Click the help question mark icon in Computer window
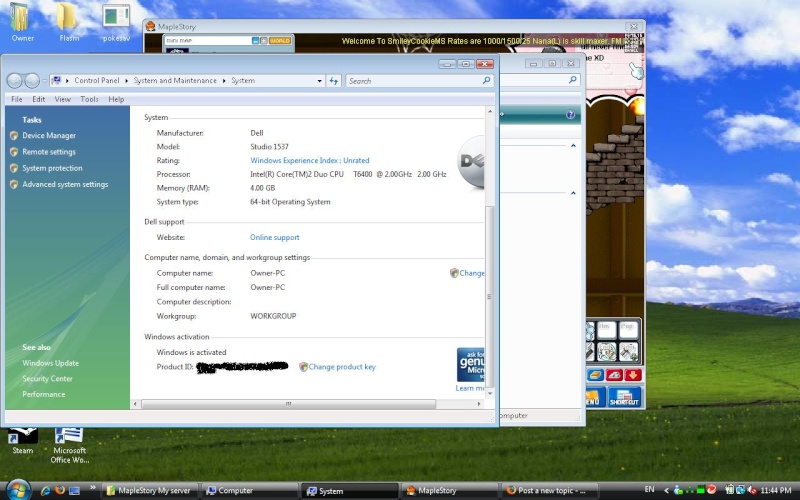800x500 pixels. click(570, 115)
